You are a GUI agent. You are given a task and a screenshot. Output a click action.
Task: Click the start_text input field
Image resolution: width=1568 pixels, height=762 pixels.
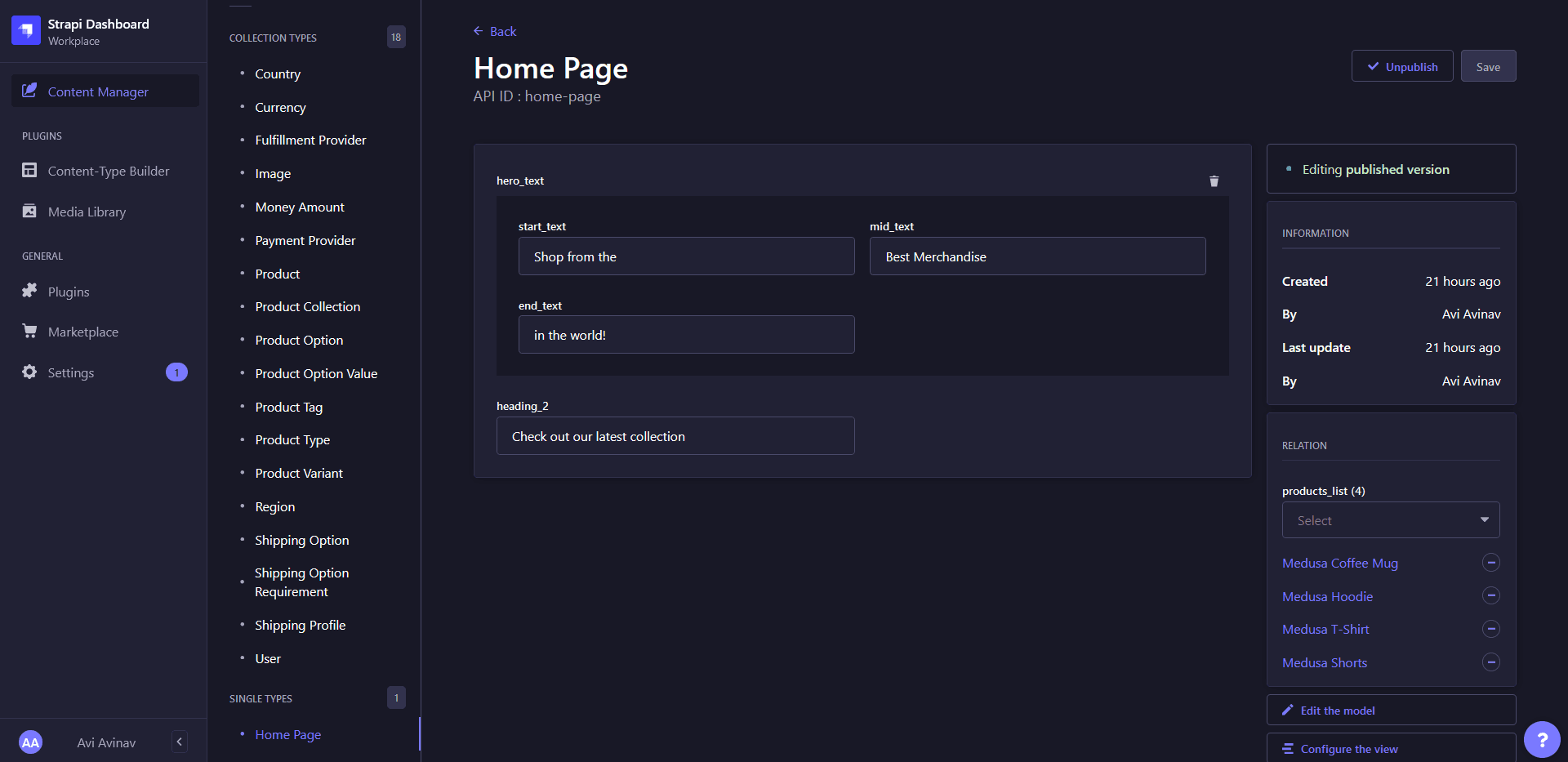[x=686, y=256]
